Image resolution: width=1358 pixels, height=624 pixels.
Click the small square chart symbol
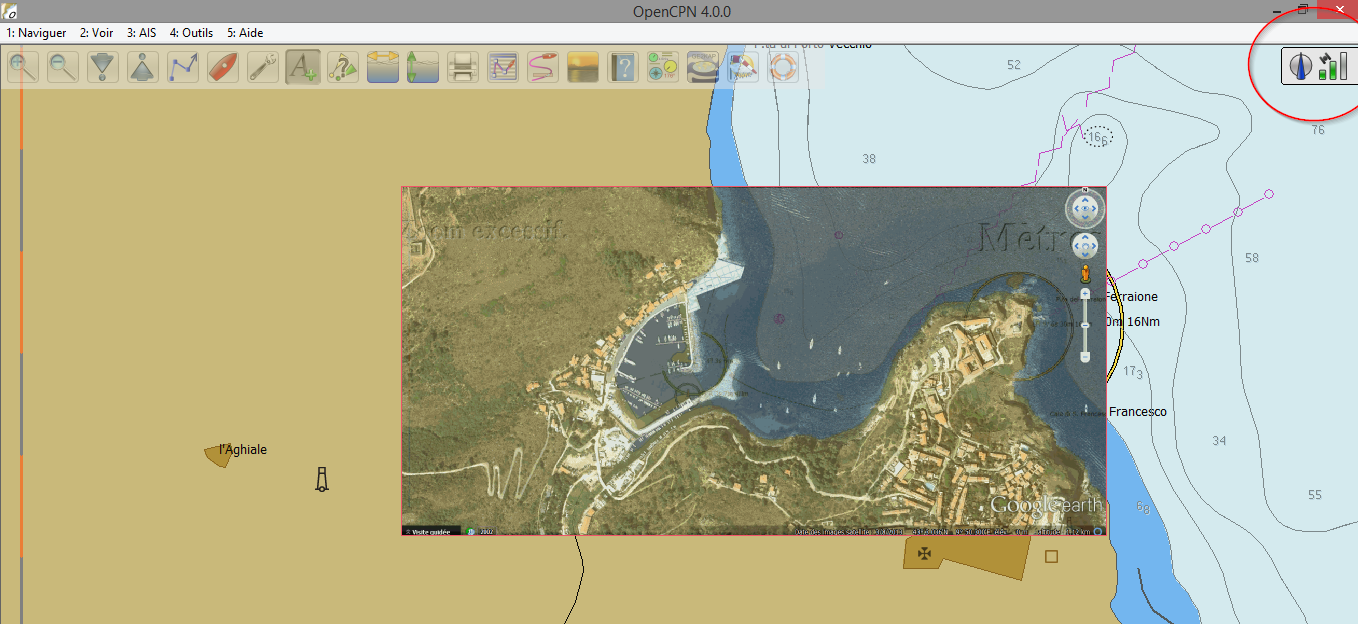[1051, 556]
